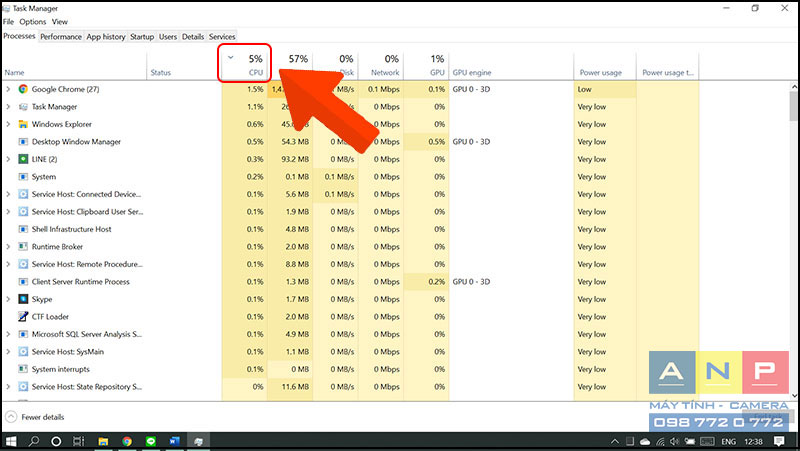The image size is (800, 451).
Task: Click the taskbar clock 12:38
Action: [753, 442]
